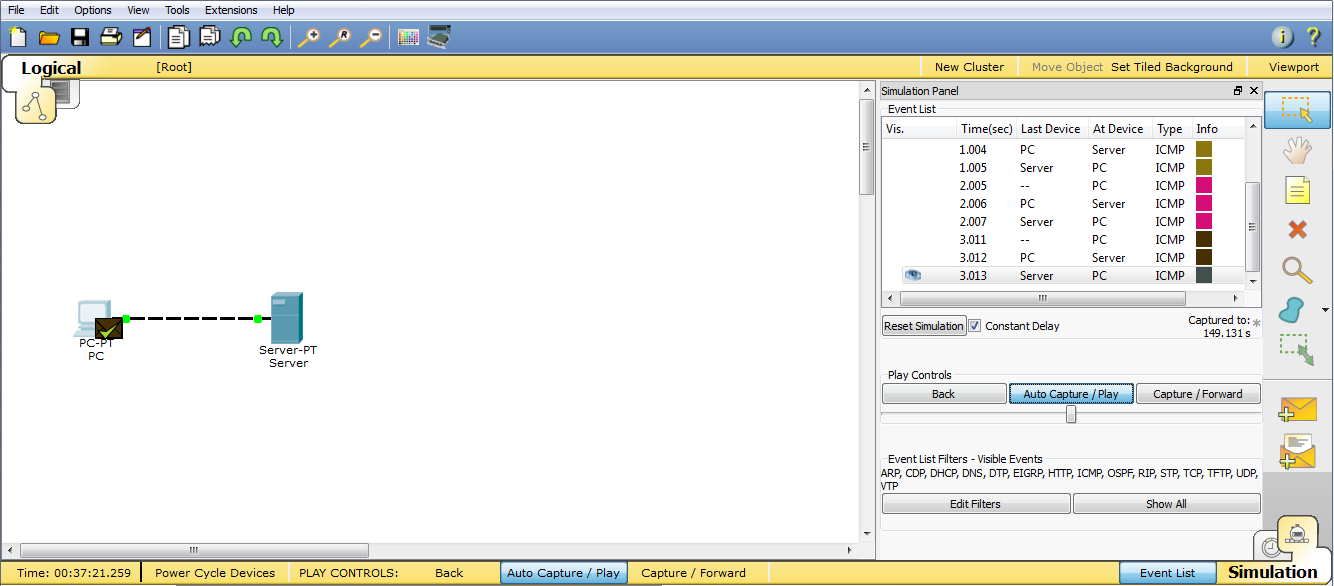Viewport: 1334px width, 586px height.
Task: Choose the Select tool
Action: click(1297, 110)
